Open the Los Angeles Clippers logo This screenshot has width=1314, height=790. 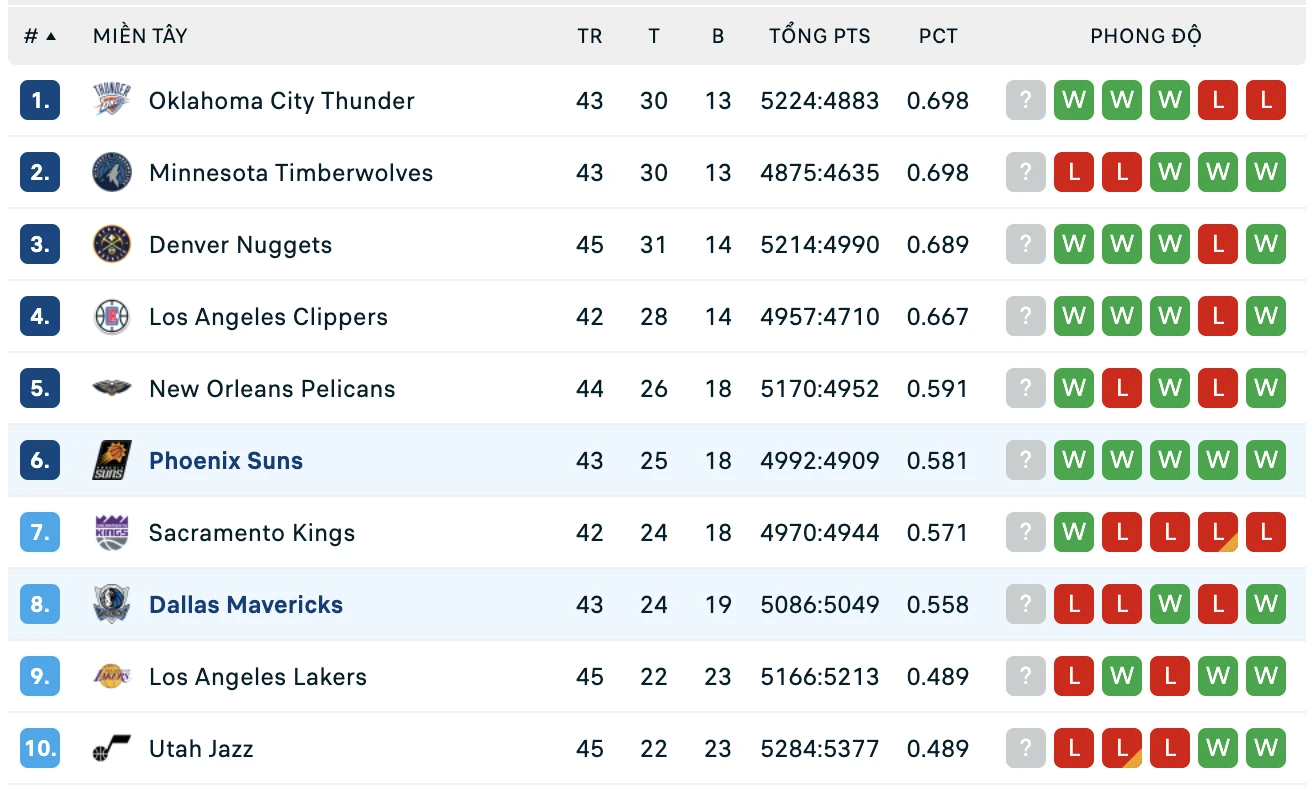[111, 316]
